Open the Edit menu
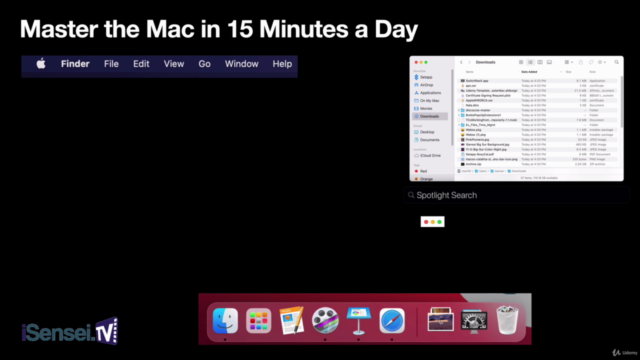 point(141,64)
